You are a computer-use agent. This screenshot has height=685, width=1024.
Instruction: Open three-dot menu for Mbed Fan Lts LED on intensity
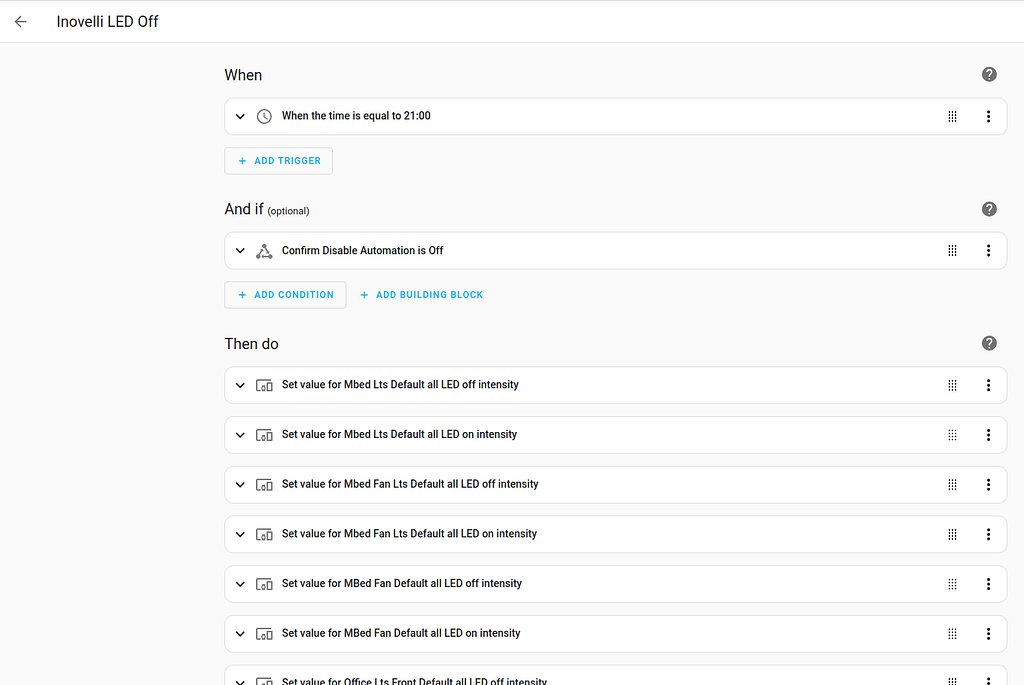pos(988,534)
